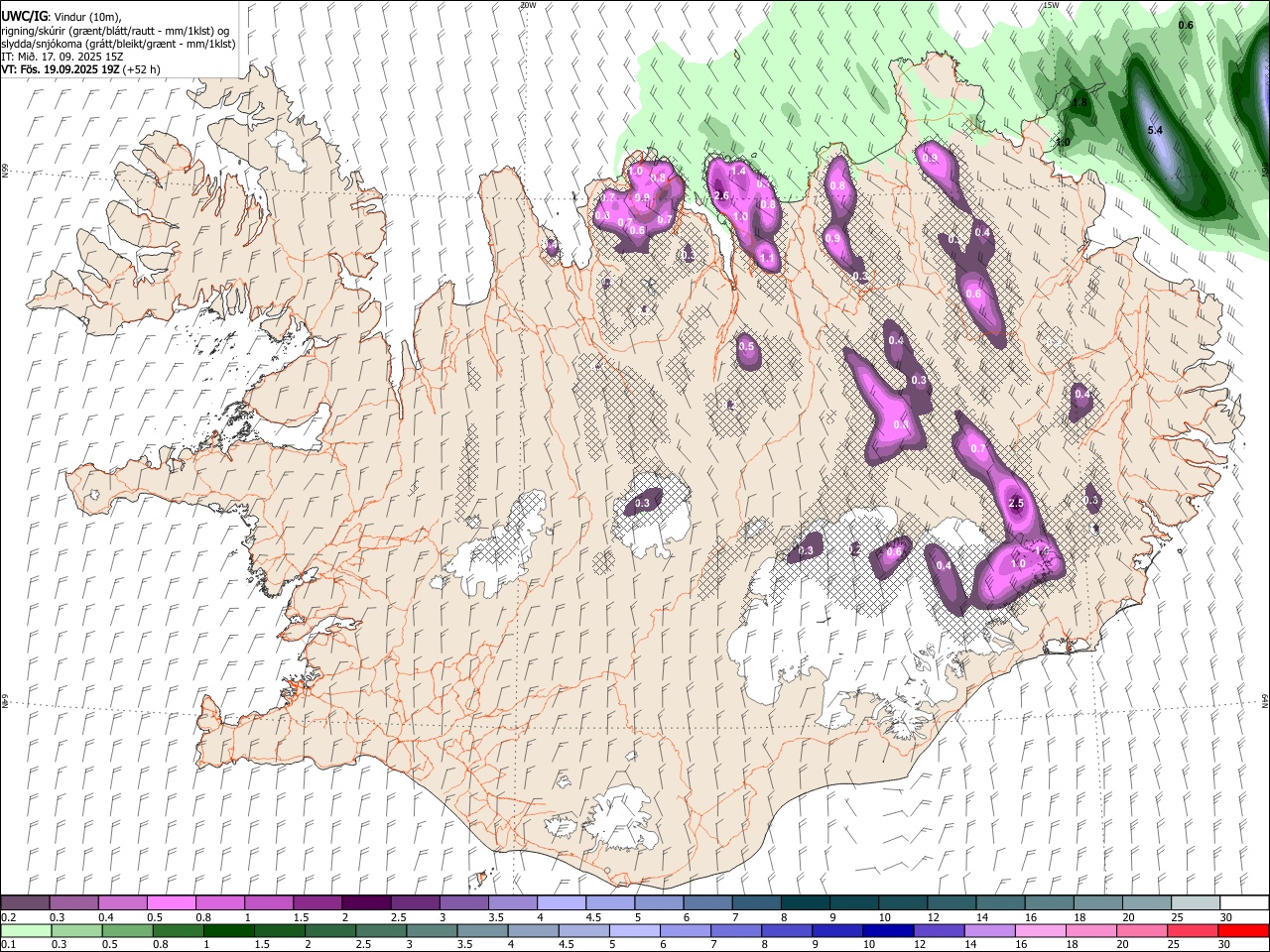Click the 'slydda/snjókoma' legend description line
The width and height of the screenshot is (1270, 952).
(x=118, y=44)
